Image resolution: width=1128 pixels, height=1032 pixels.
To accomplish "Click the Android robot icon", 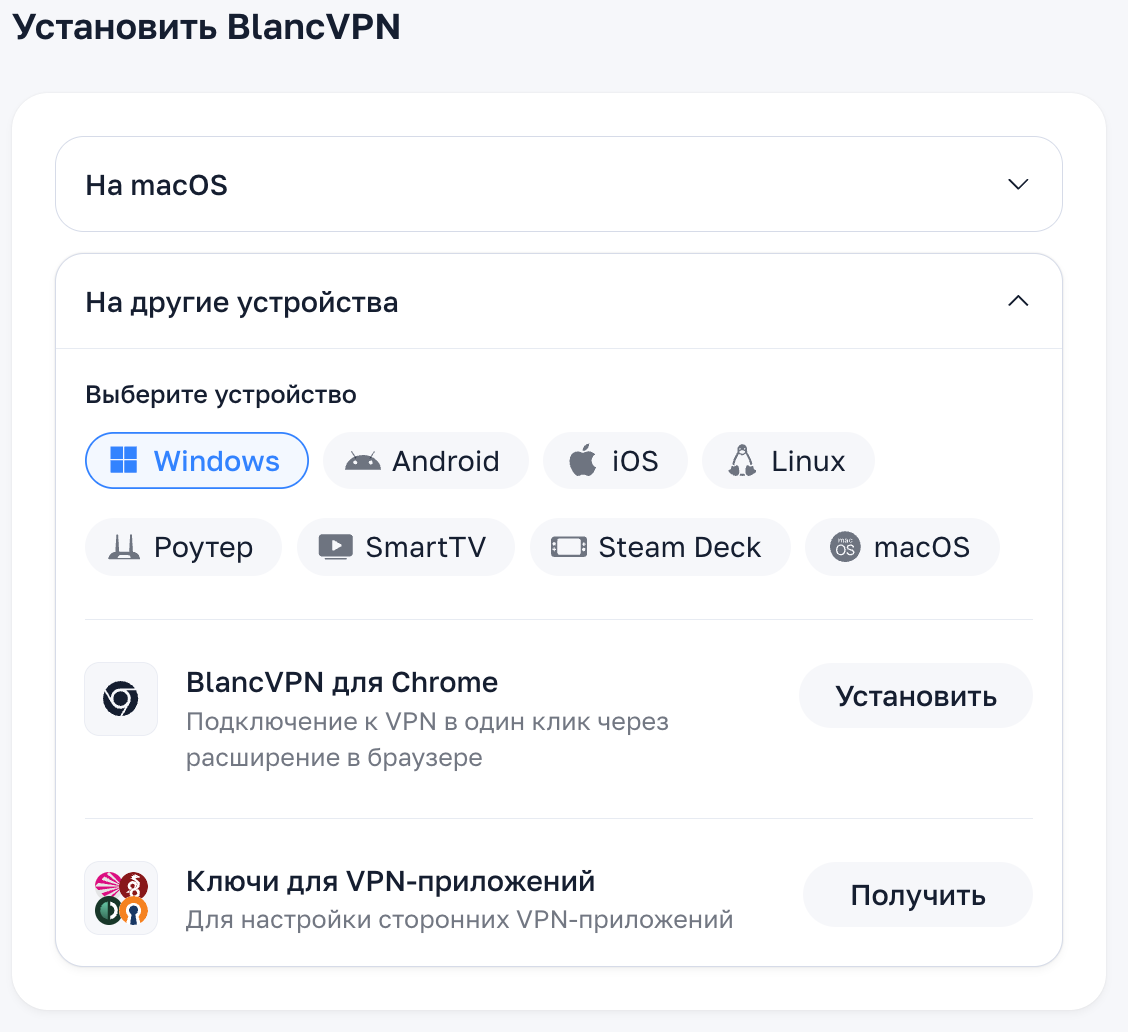I will click(x=362, y=461).
